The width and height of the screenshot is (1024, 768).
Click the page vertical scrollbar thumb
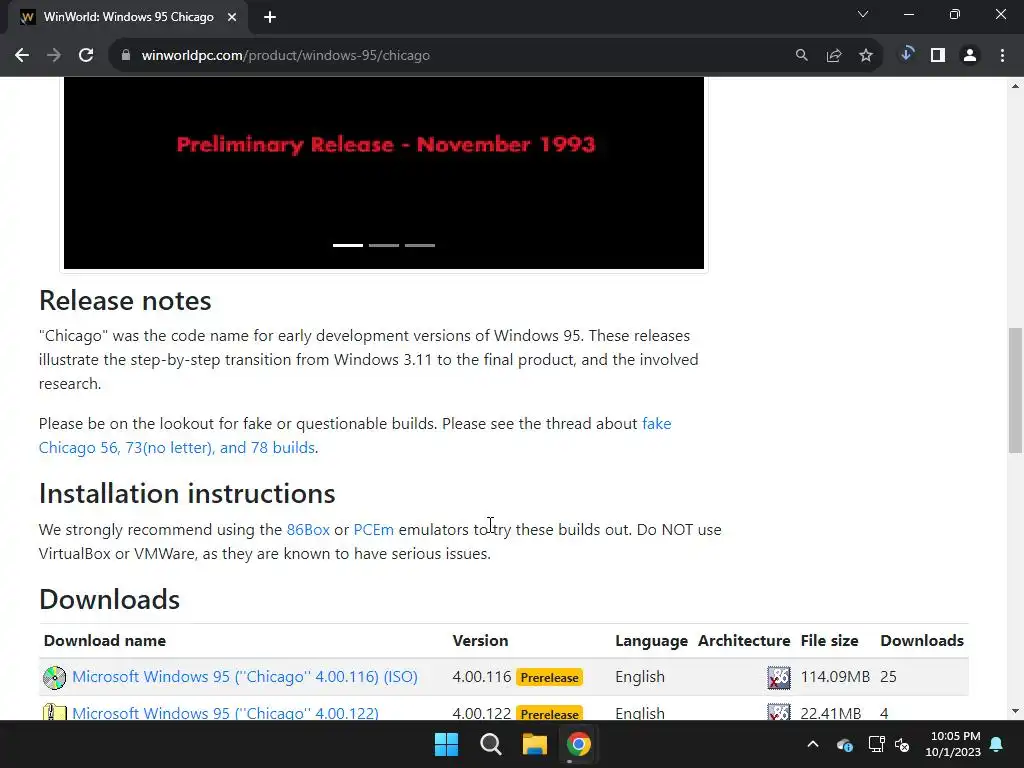coord(1015,390)
